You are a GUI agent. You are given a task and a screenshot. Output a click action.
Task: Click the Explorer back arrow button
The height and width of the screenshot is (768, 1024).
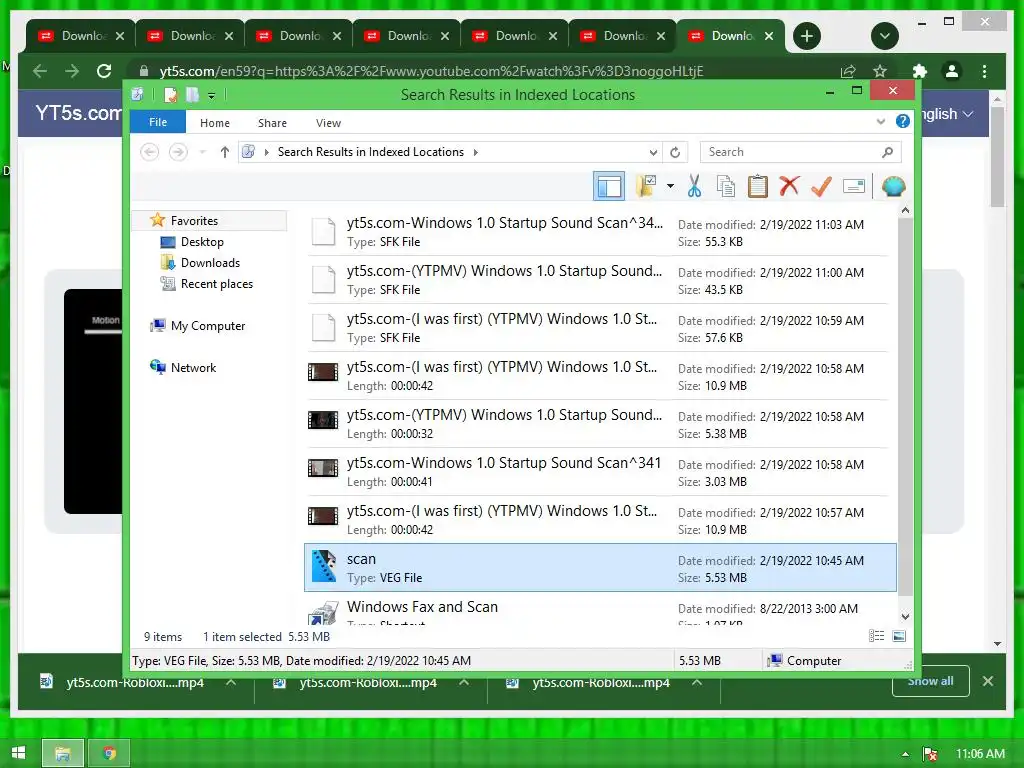click(x=150, y=152)
